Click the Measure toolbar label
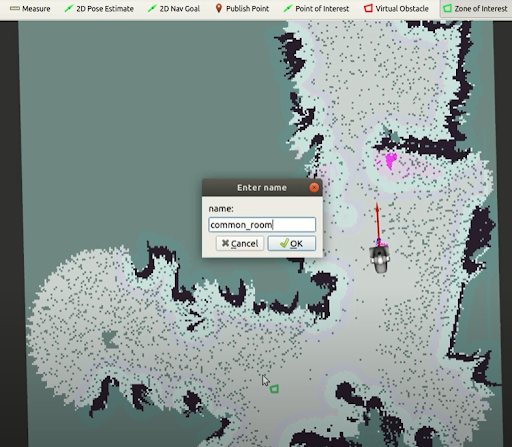 [36, 9]
